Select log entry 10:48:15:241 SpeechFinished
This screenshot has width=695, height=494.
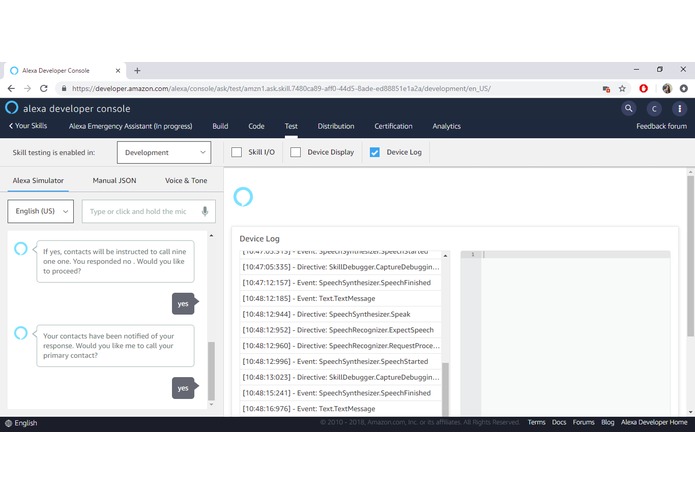pos(340,393)
